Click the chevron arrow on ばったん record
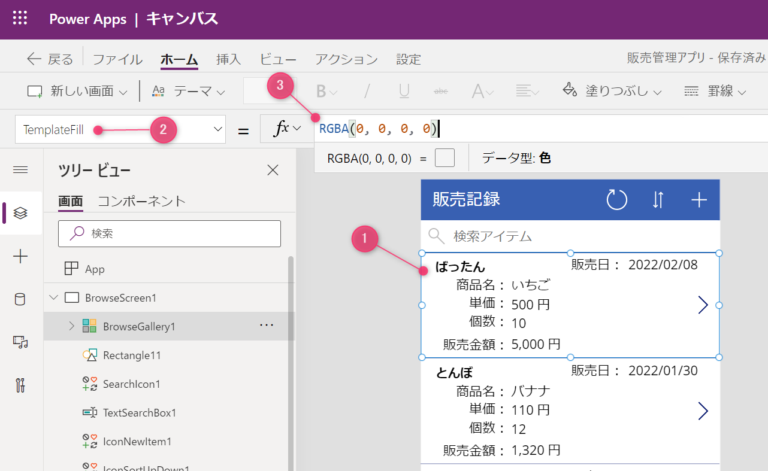The height and width of the screenshot is (471, 768). pyautogui.click(x=703, y=305)
